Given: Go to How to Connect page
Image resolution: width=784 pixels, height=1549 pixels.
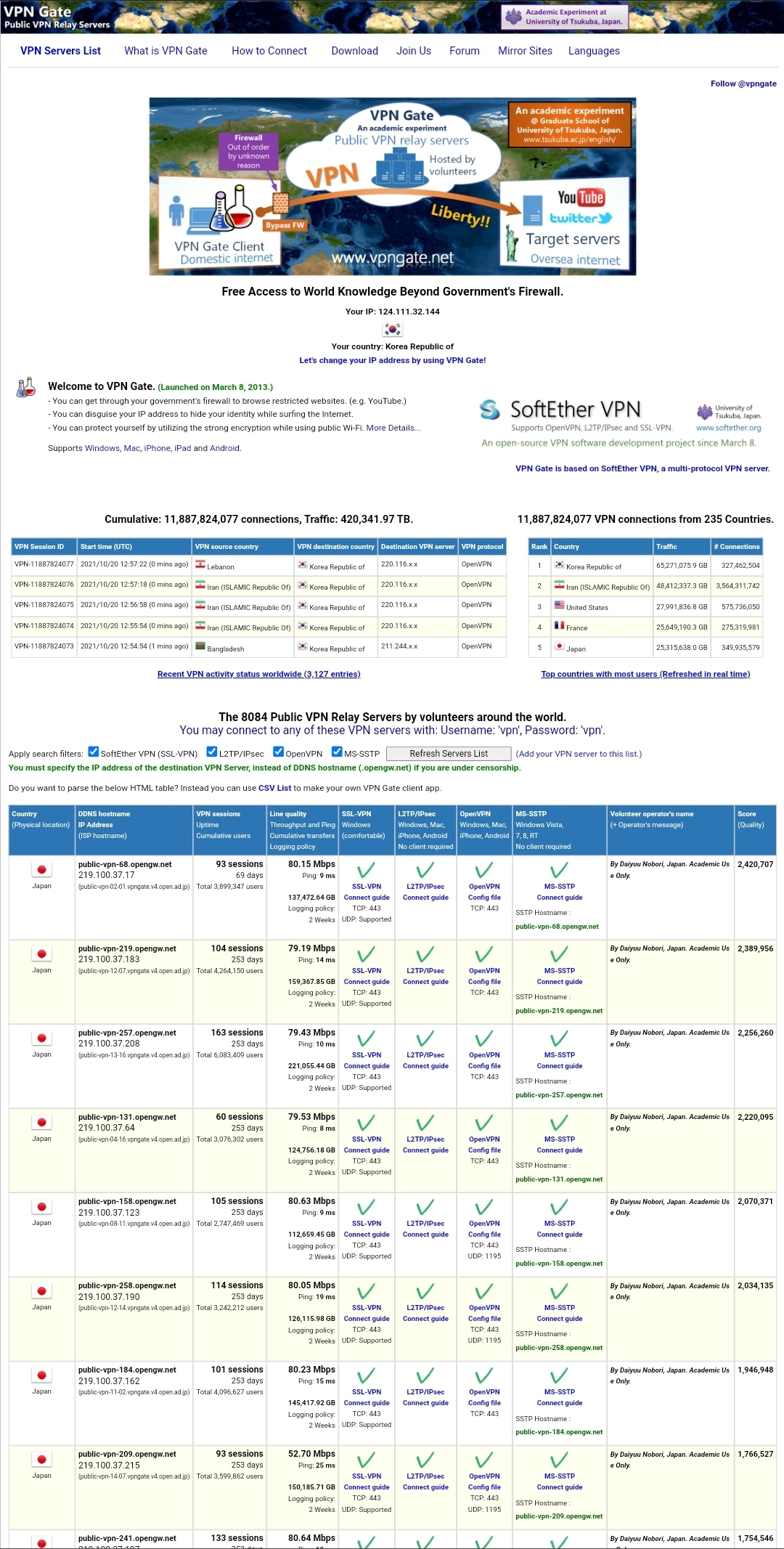Looking at the screenshot, I should click(269, 51).
